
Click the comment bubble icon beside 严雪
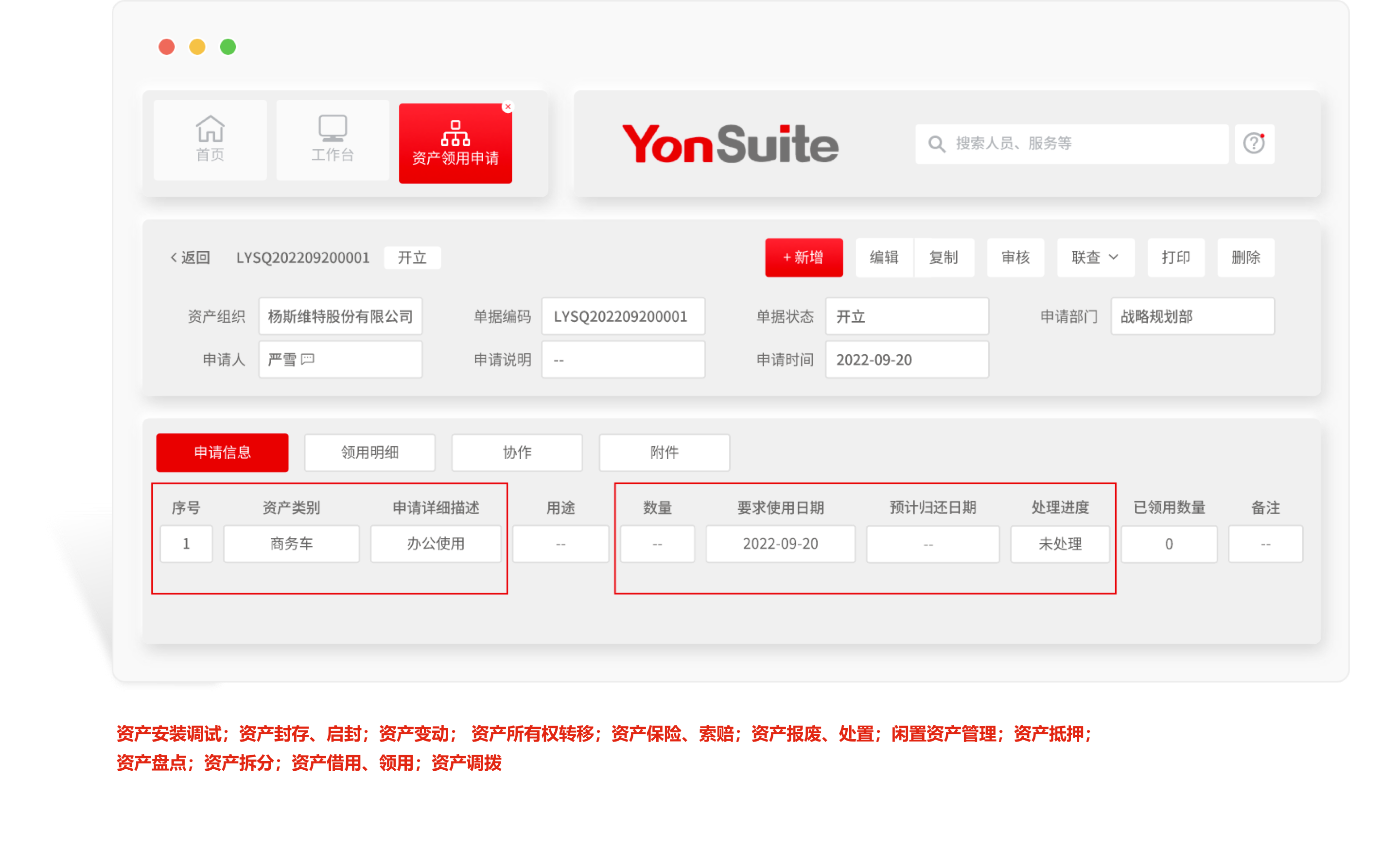coord(307,359)
